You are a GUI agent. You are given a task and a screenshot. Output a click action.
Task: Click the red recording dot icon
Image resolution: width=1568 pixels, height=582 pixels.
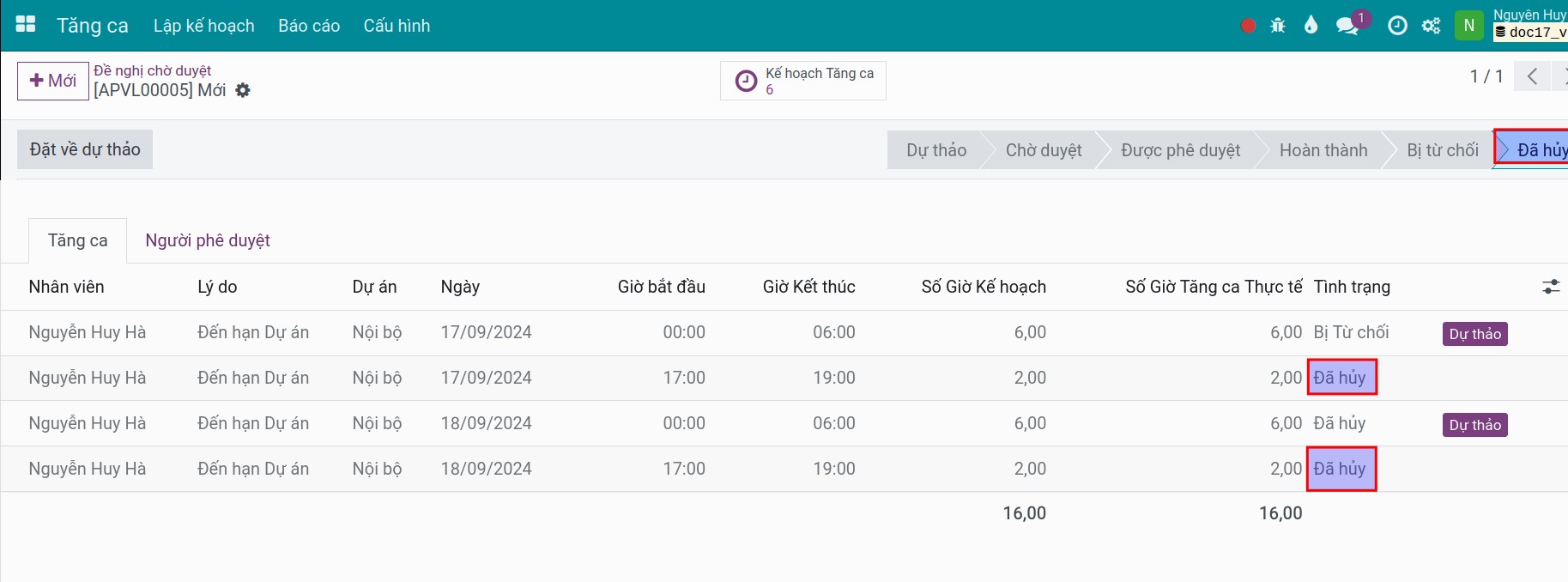[1249, 26]
